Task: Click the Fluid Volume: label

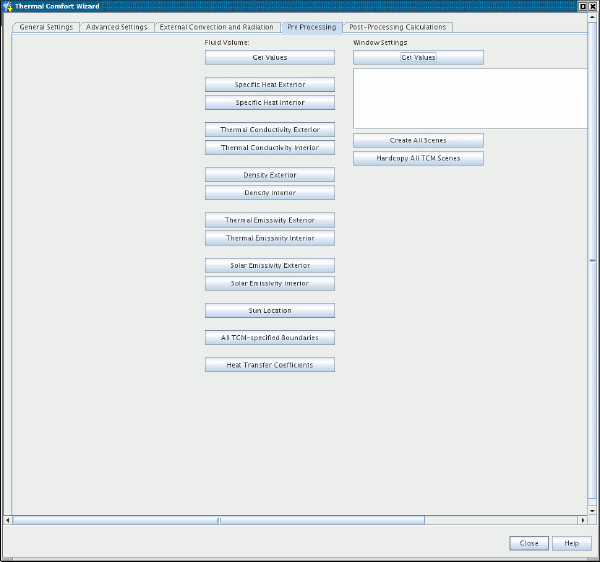Action: (227, 42)
